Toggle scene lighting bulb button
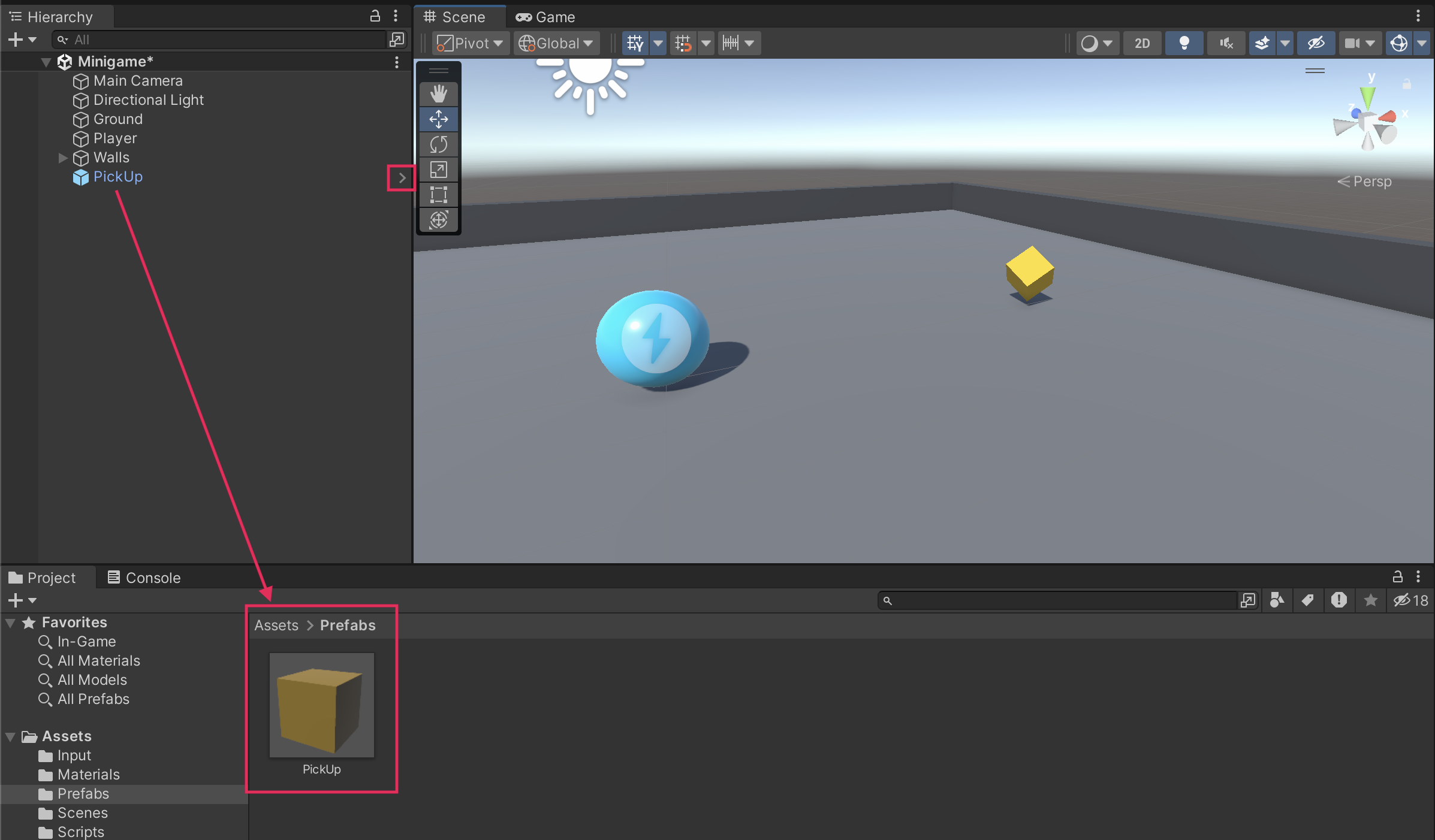 (1184, 43)
